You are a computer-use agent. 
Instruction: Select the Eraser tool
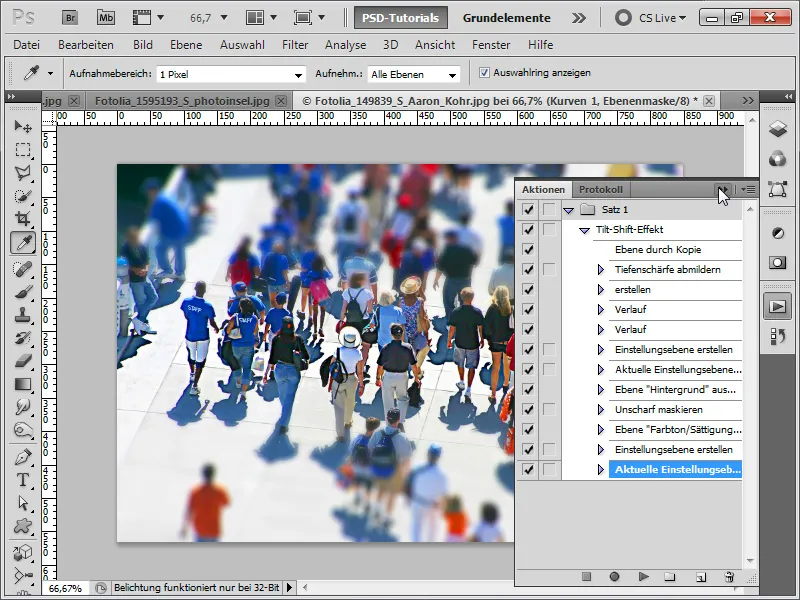point(23,362)
